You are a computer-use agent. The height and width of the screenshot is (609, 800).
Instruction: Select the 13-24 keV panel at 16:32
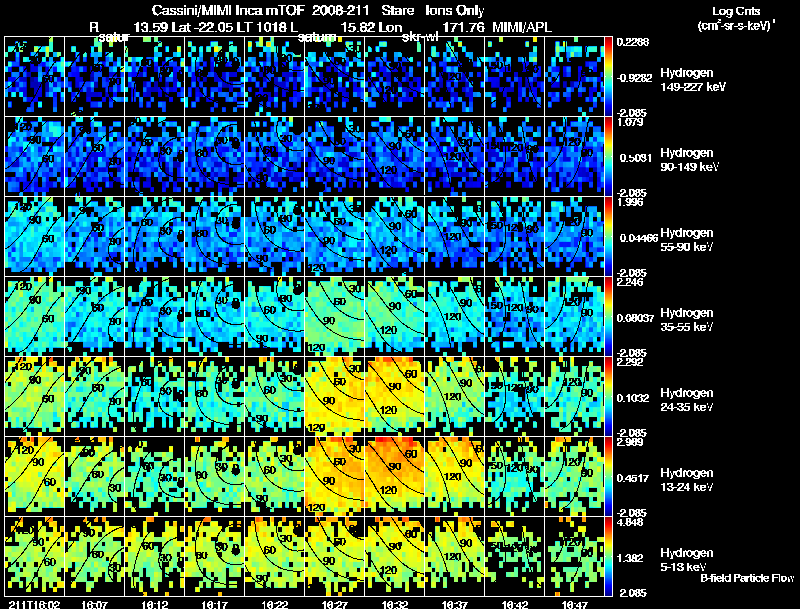(394, 477)
